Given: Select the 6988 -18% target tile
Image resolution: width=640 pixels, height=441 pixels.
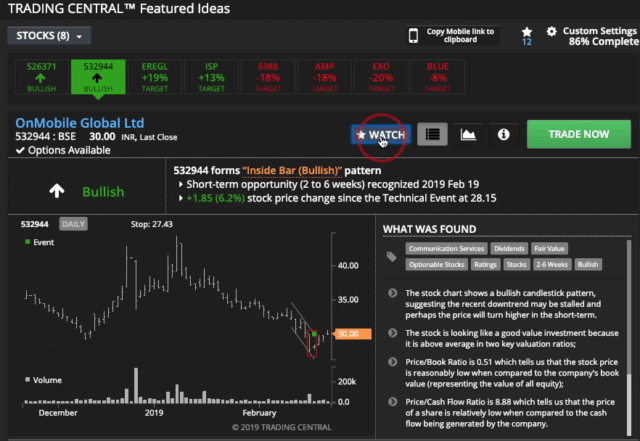Looking at the screenshot, I should coord(268,77).
